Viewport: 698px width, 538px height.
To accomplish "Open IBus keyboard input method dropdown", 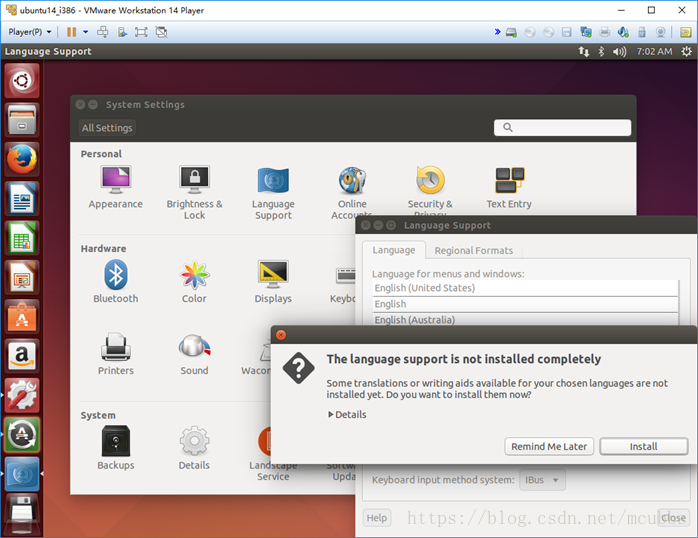I will tap(542, 480).
